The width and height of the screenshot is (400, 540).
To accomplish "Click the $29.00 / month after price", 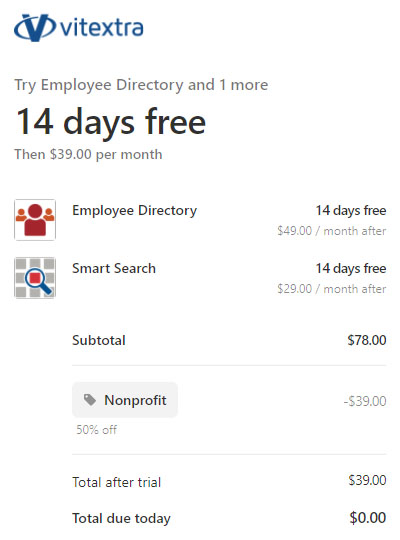I will 331,289.
